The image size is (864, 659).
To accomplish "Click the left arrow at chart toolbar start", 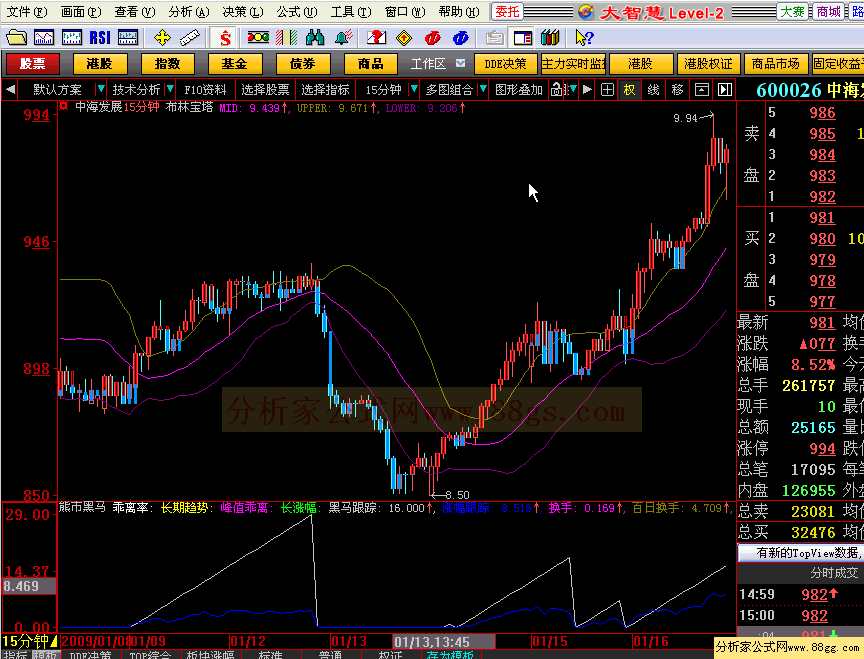I will pyautogui.click(x=10, y=89).
